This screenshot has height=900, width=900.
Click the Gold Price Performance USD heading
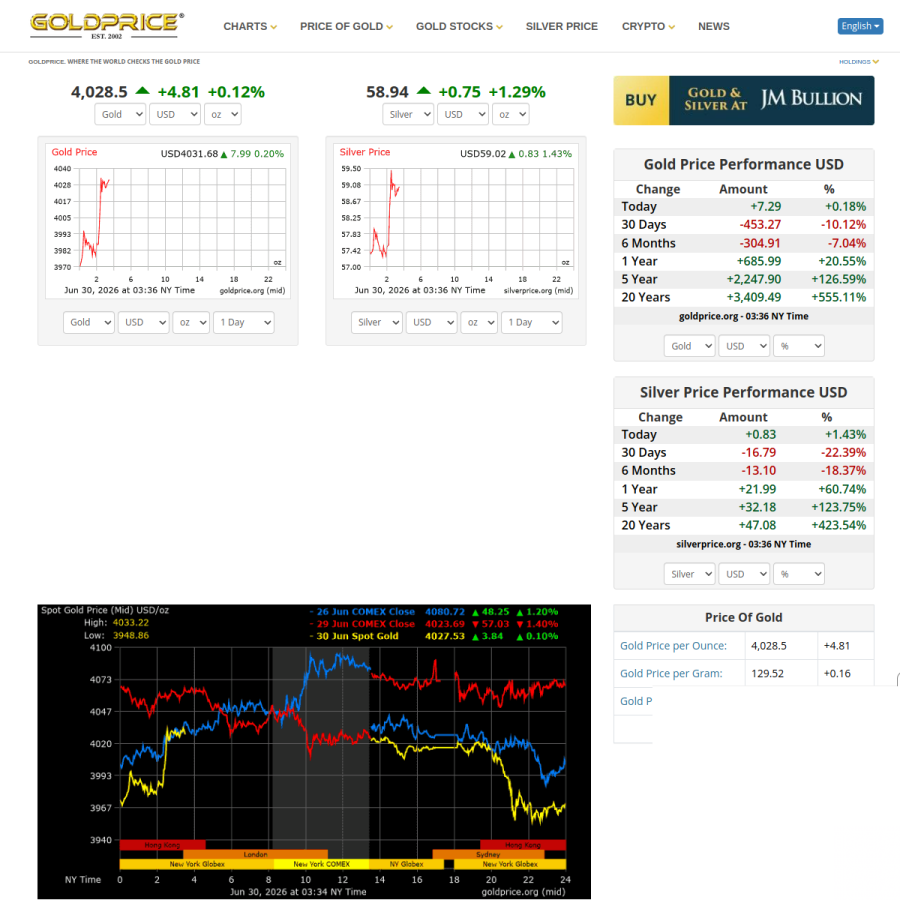point(743,165)
